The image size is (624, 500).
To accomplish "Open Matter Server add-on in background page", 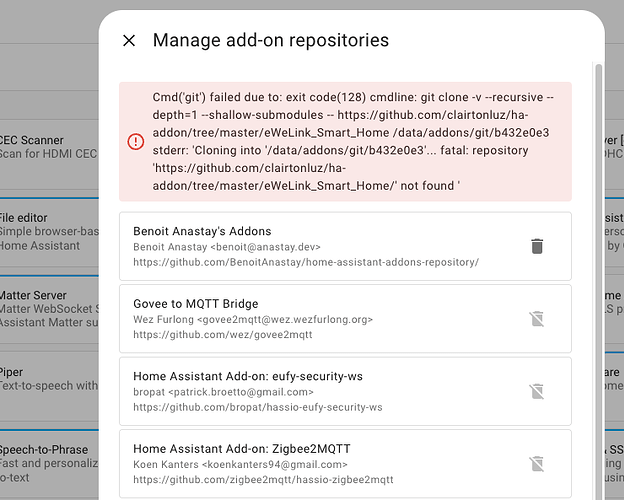I will [49, 309].
